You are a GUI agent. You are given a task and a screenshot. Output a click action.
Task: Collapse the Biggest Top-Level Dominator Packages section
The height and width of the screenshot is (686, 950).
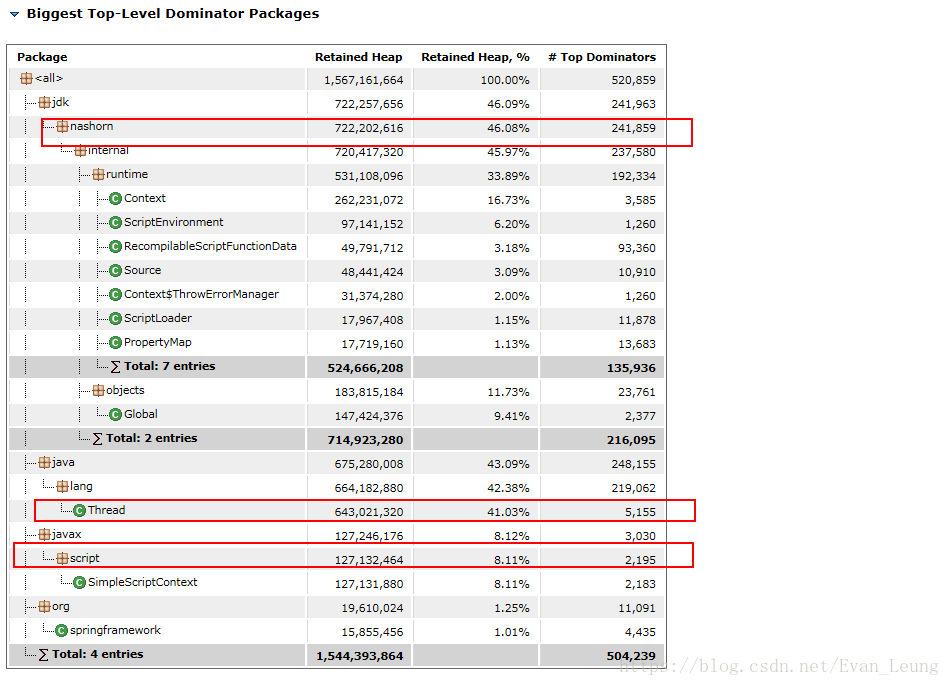[x=15, y=14]
